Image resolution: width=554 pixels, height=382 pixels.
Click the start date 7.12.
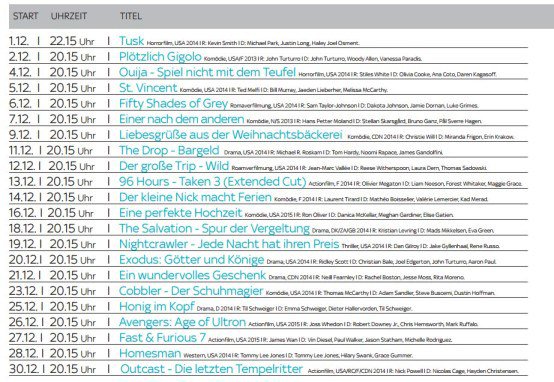pos(19,119)
